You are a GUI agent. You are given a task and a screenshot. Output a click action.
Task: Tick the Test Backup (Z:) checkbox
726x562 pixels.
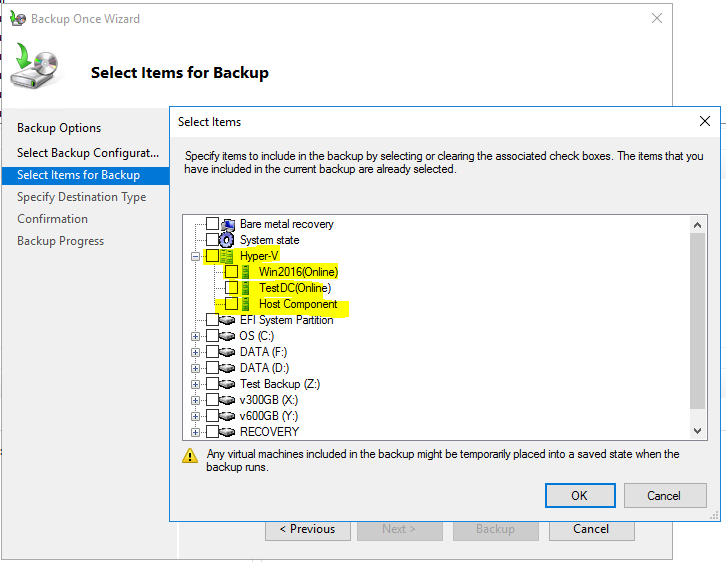tap(213, 384)
